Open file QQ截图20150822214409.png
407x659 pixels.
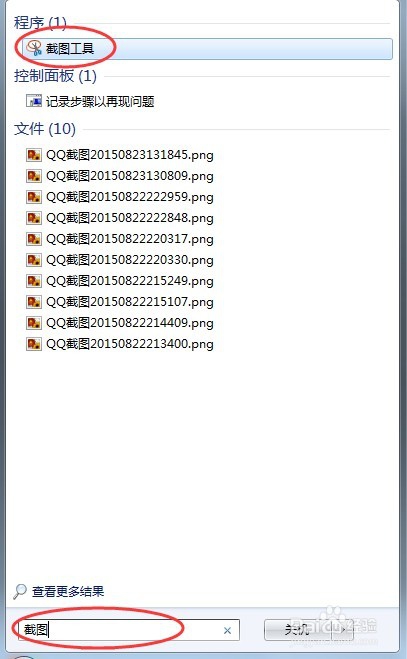pos(120,323)
